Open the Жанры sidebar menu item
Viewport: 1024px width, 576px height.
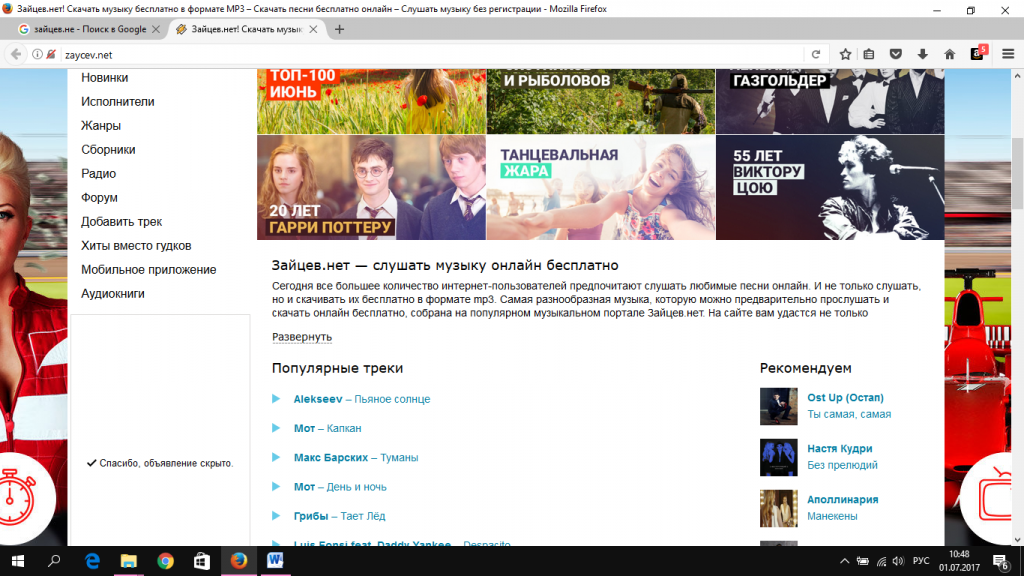(101, 126)
